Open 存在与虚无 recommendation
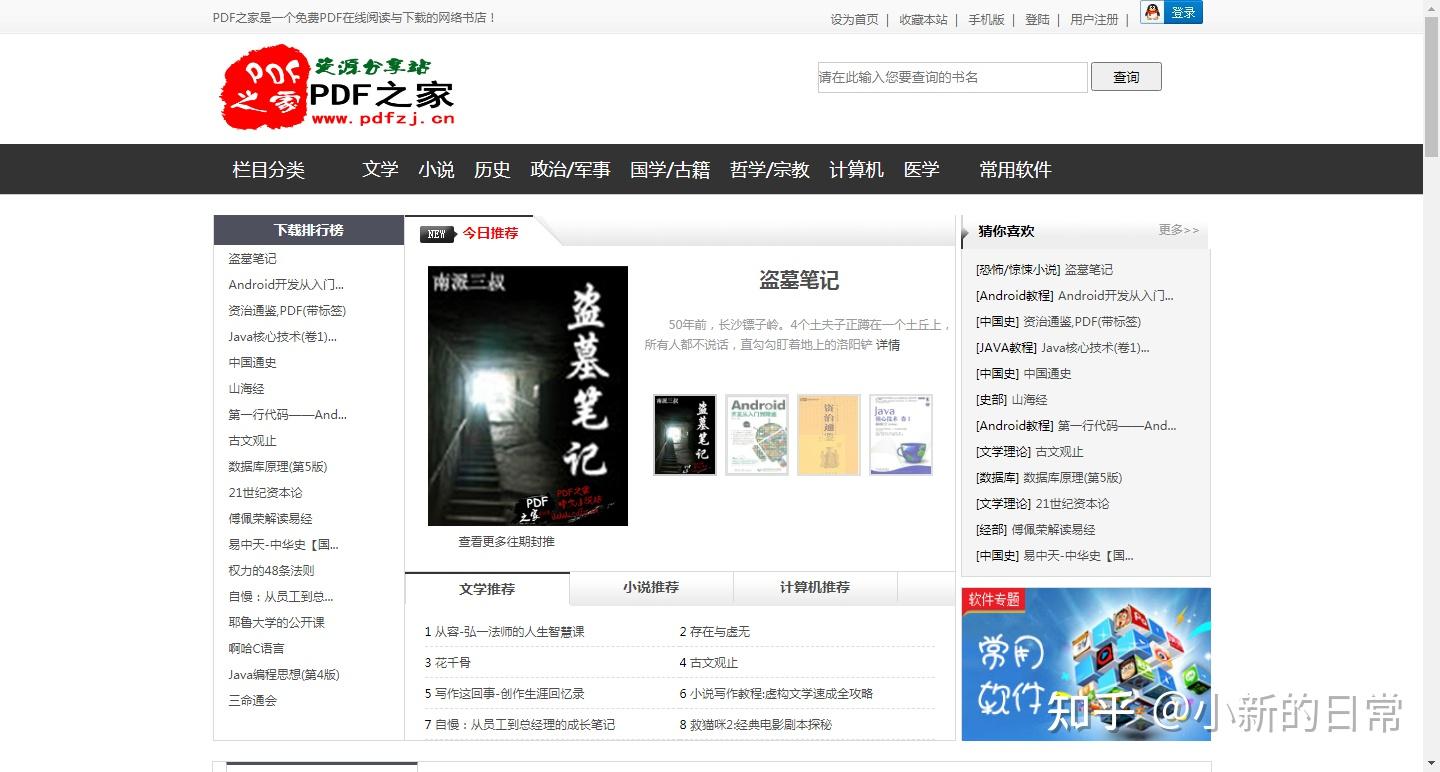Image resolution: width=1440 pixels, height=772 pixels. (x=720, y=632)
